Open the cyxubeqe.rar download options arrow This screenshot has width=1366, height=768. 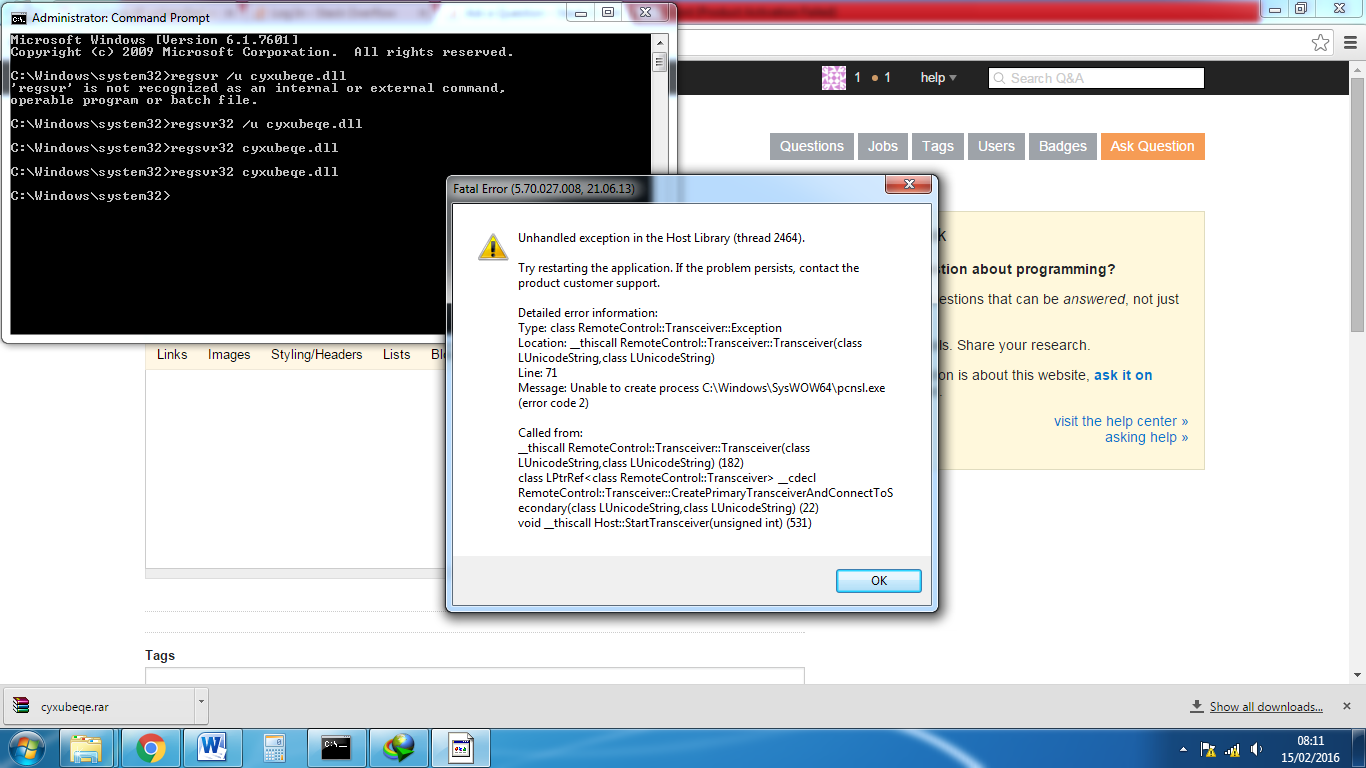point(201,702)
